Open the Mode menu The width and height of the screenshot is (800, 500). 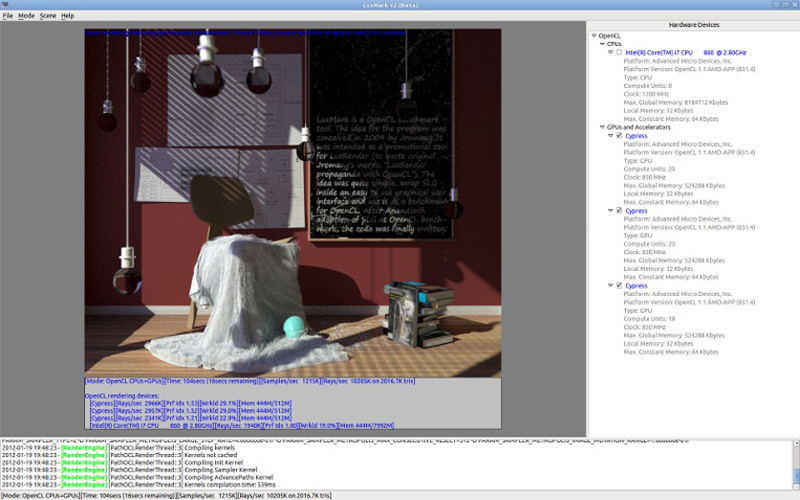pyautogui.click(x=27, y=16)
